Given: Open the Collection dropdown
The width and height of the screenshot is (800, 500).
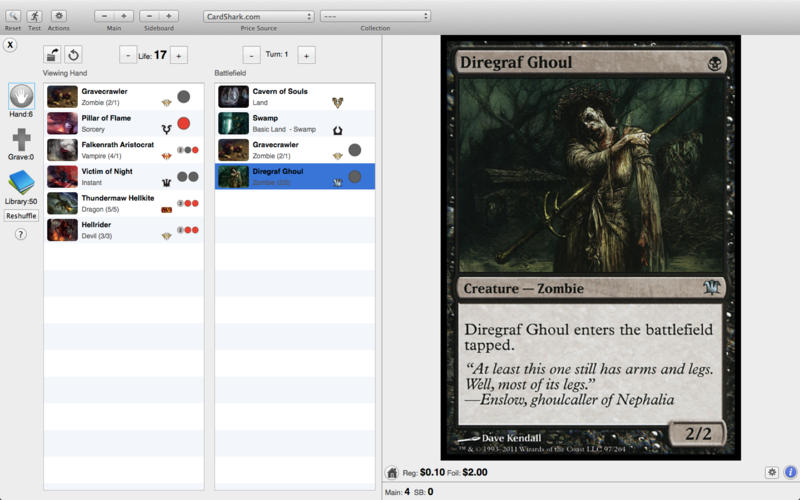Looking at the screenshot, I should point(375,16).
